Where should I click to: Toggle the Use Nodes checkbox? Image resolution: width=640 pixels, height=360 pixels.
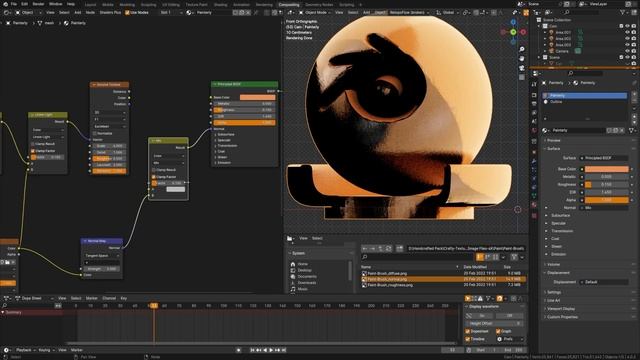tap(127, 13)
